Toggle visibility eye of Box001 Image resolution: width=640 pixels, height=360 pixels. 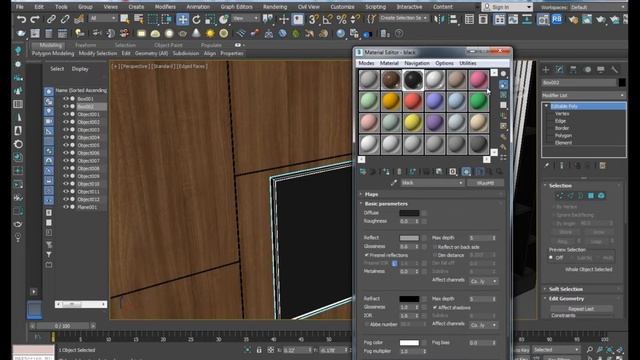(65, 99)
